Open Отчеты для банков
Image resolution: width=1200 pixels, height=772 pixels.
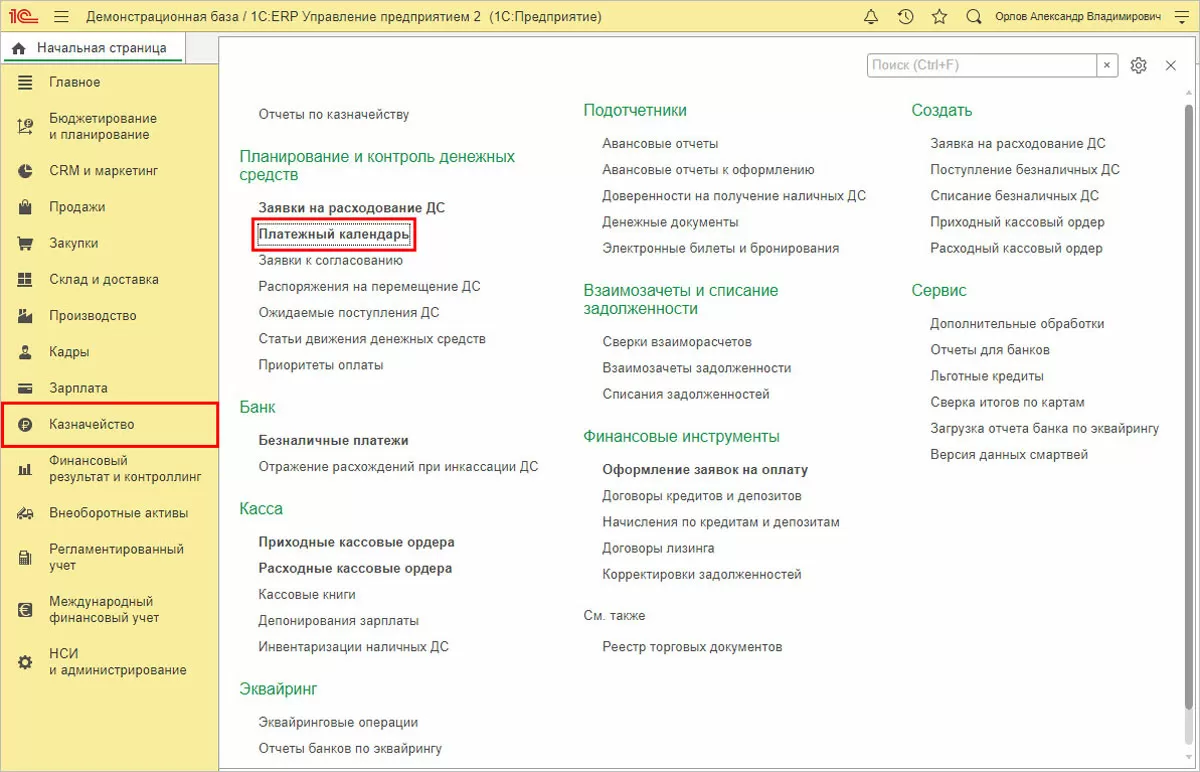(989, 350)
